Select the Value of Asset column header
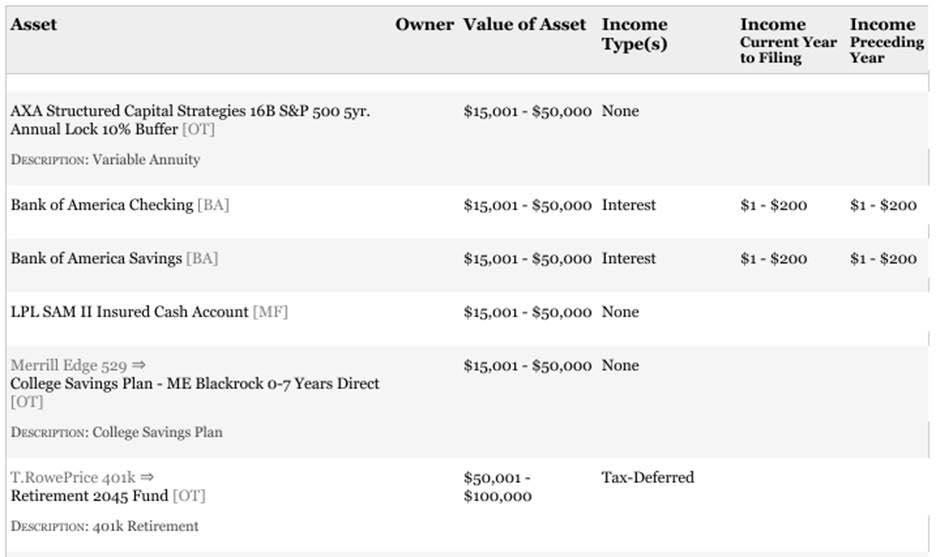Viewport: 936px width, 557px height. click(x=525, y=25)
